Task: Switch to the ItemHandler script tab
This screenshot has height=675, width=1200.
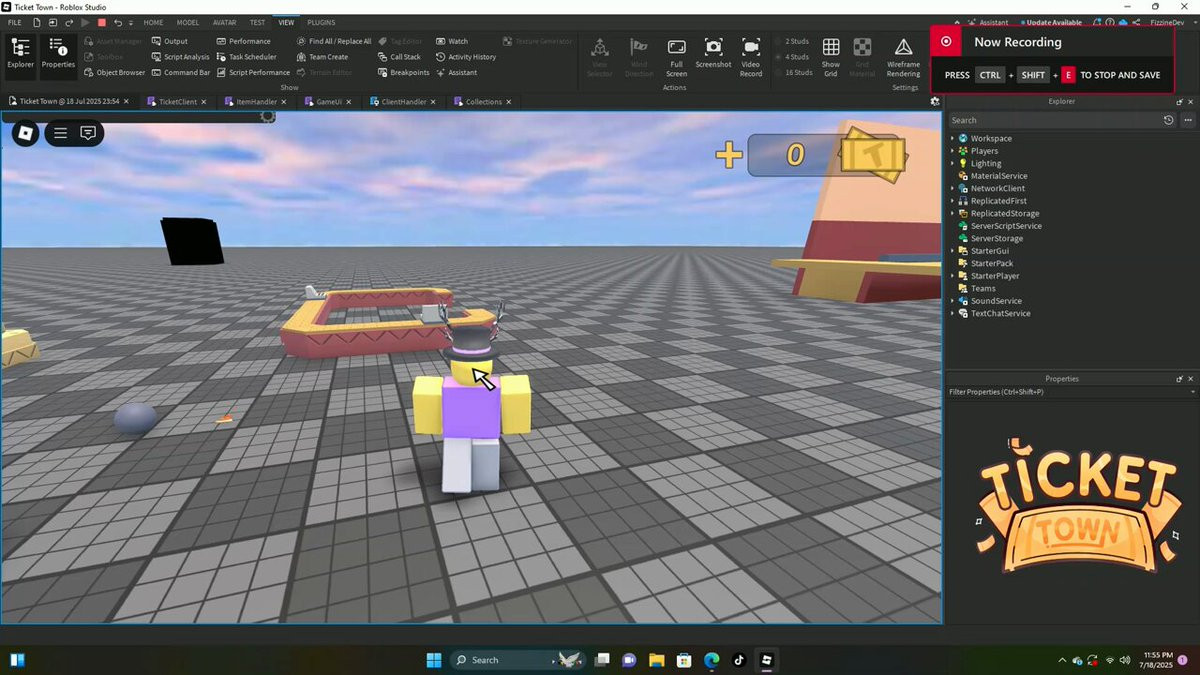Action: pos(257,102)
